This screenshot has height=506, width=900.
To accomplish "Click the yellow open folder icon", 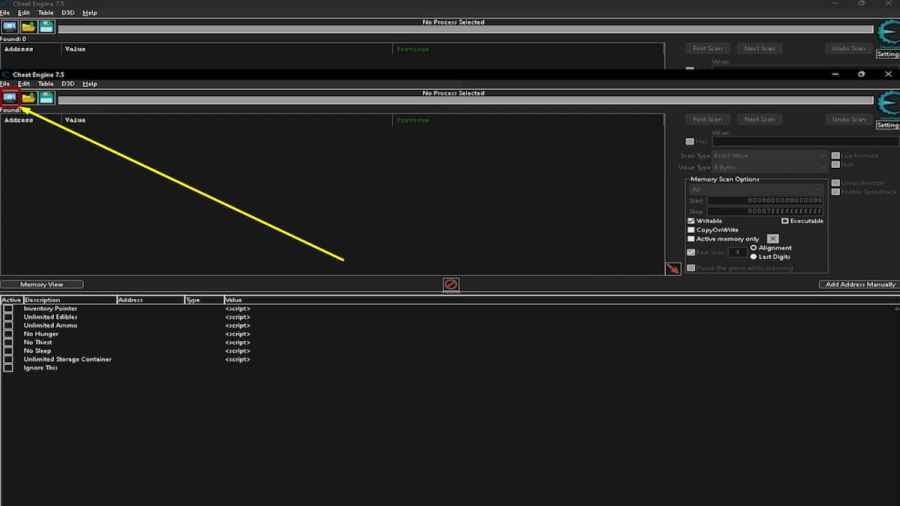I will coord(29,98).
